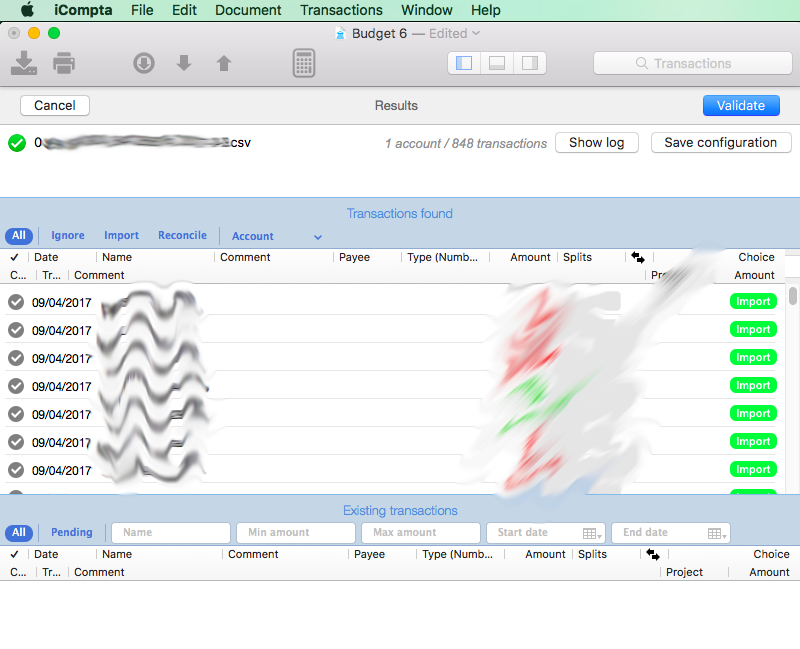Open the Window menu
Screen dimensions: 800x649
tap(427, 10)
